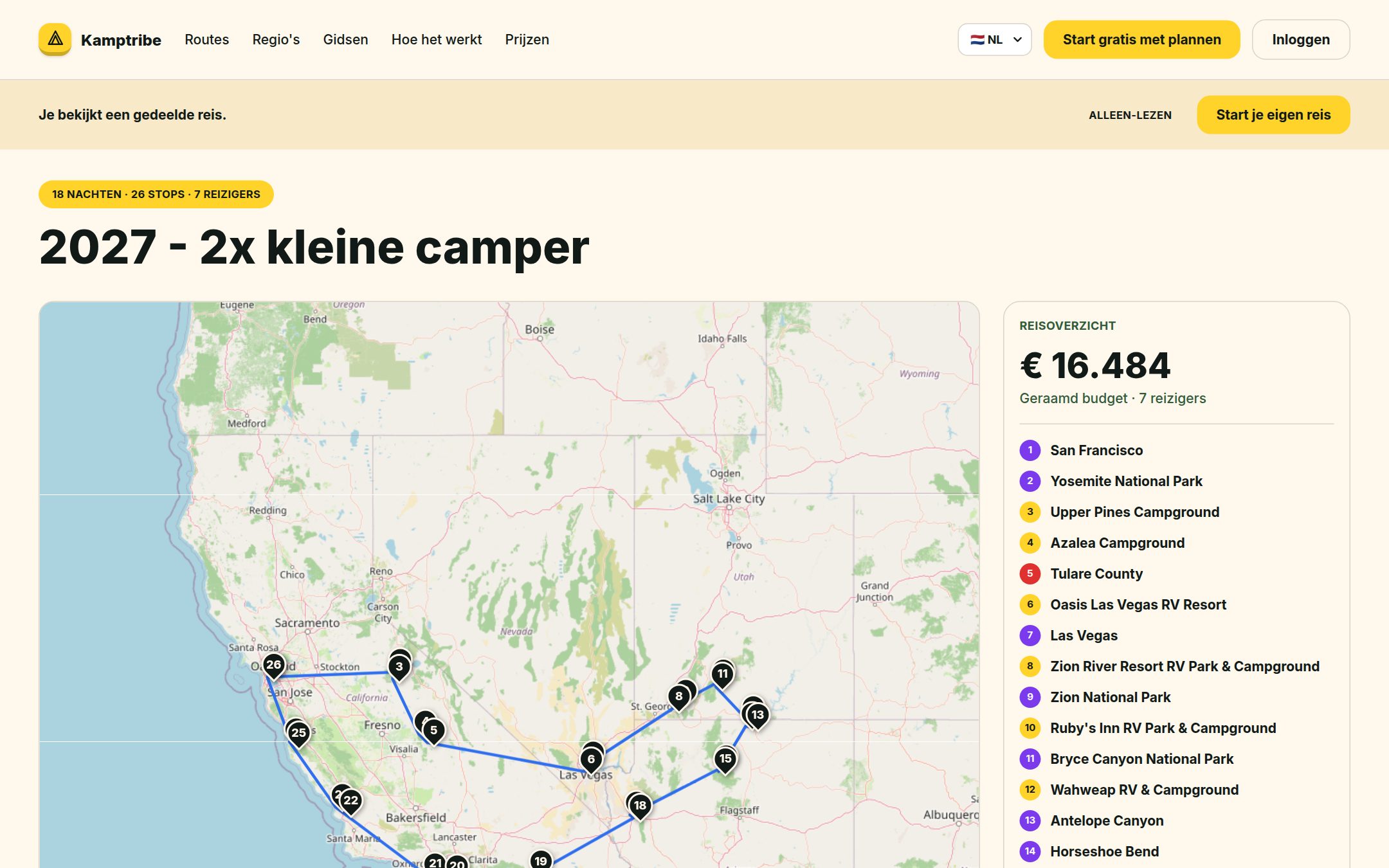Click the Kamptribe tent logo icon
1389x868 pixels.
click(x=55, y=39)
